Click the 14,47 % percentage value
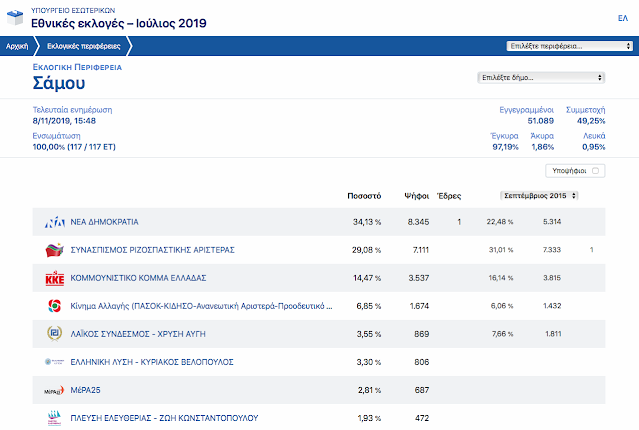 (367, 278)
